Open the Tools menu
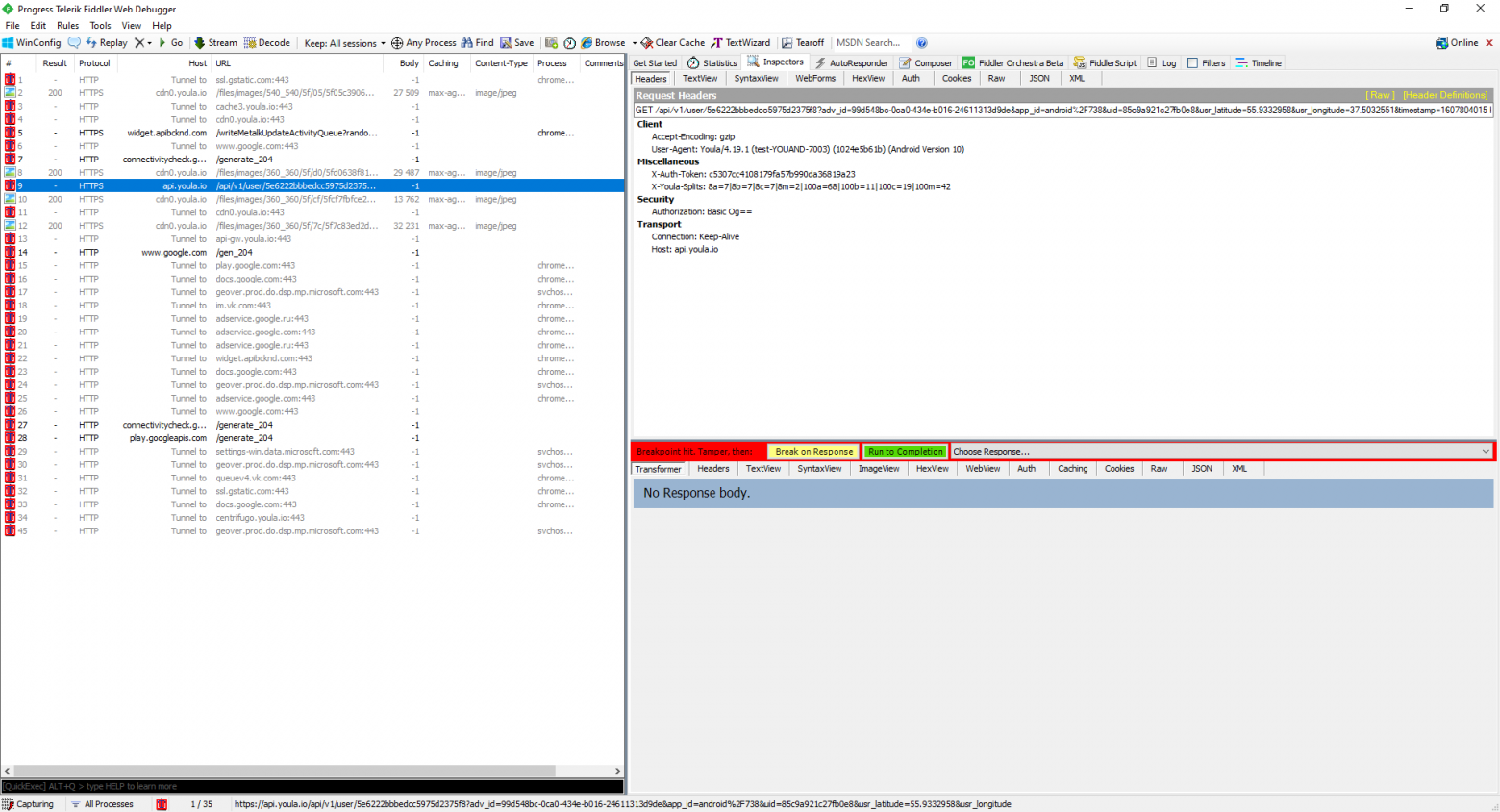This screenshot has height=812, width=1500. click(x=101, y=26)
